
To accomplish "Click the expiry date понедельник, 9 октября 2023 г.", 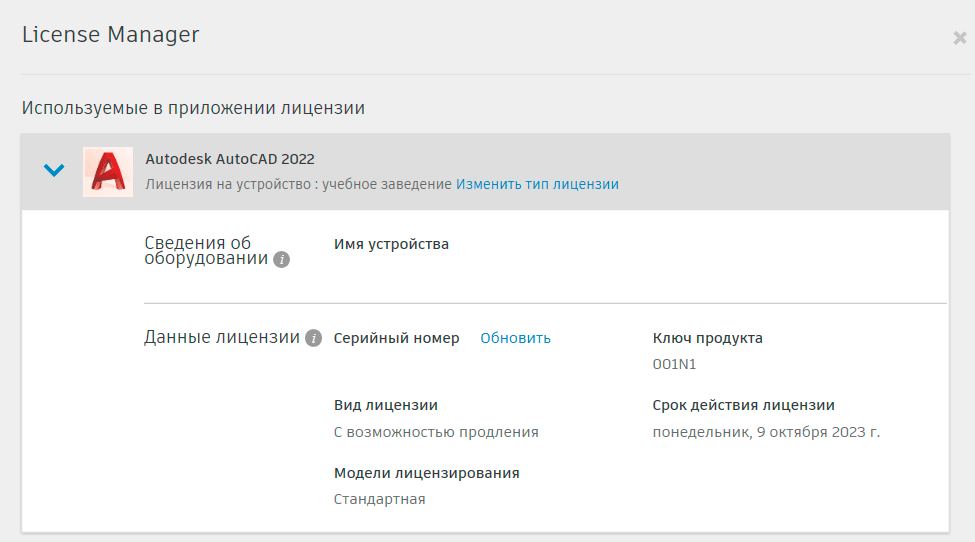I will coord(766,432).
